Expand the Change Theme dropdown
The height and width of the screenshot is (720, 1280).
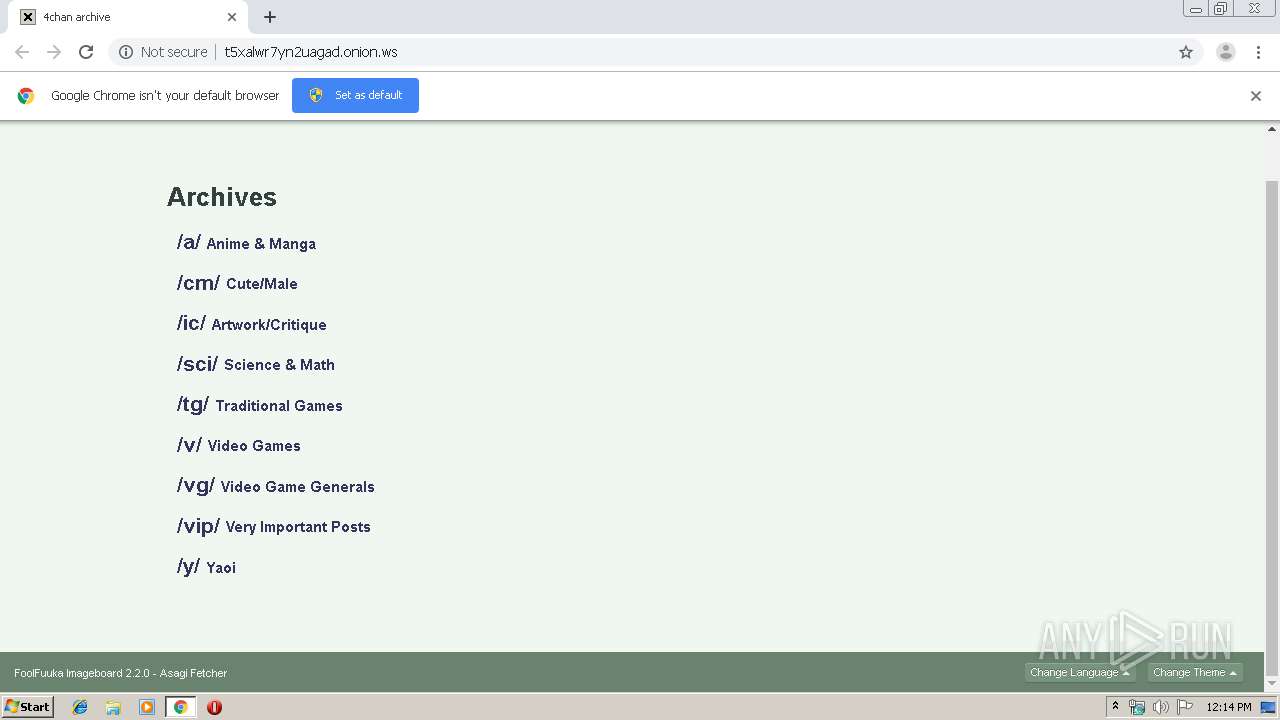pos(1195,673)
